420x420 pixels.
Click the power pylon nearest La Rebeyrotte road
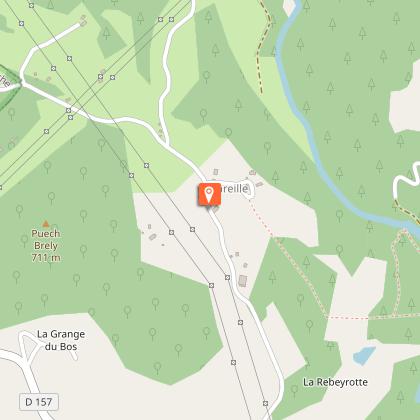pos(265,403)
